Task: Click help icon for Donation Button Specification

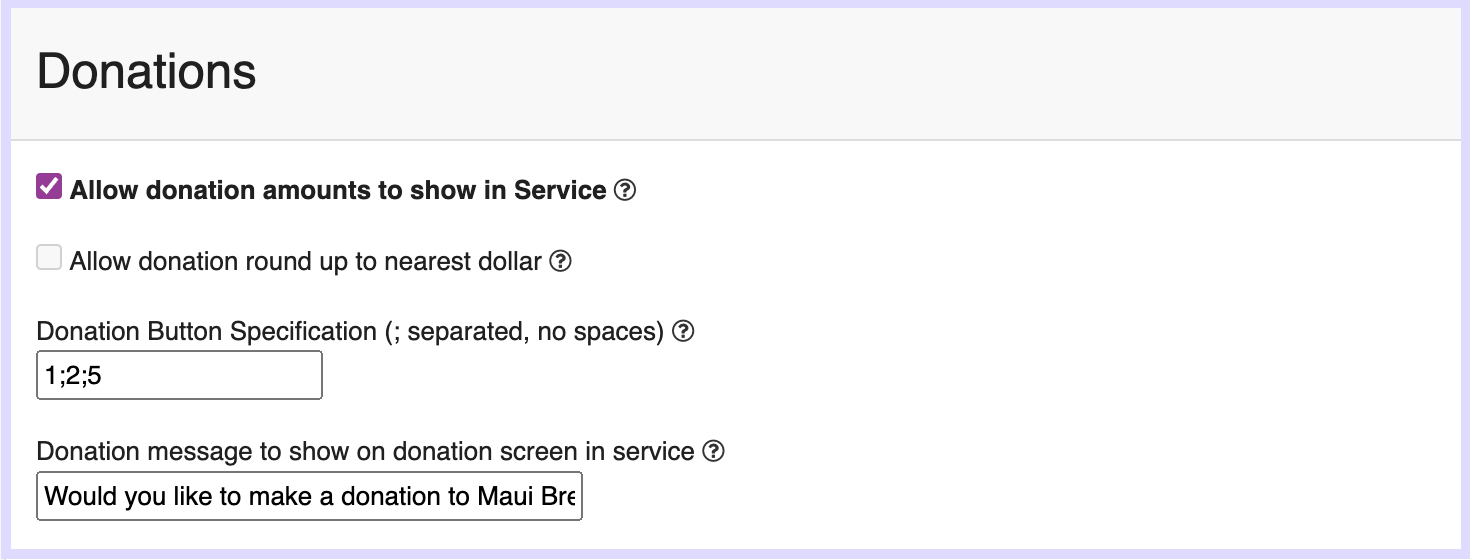Action: [683, 332]
